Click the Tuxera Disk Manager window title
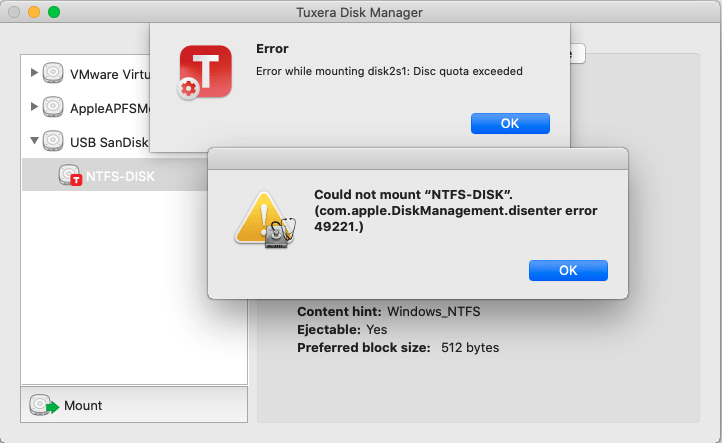This screenshot has width=722, height=443. point(359,12)
